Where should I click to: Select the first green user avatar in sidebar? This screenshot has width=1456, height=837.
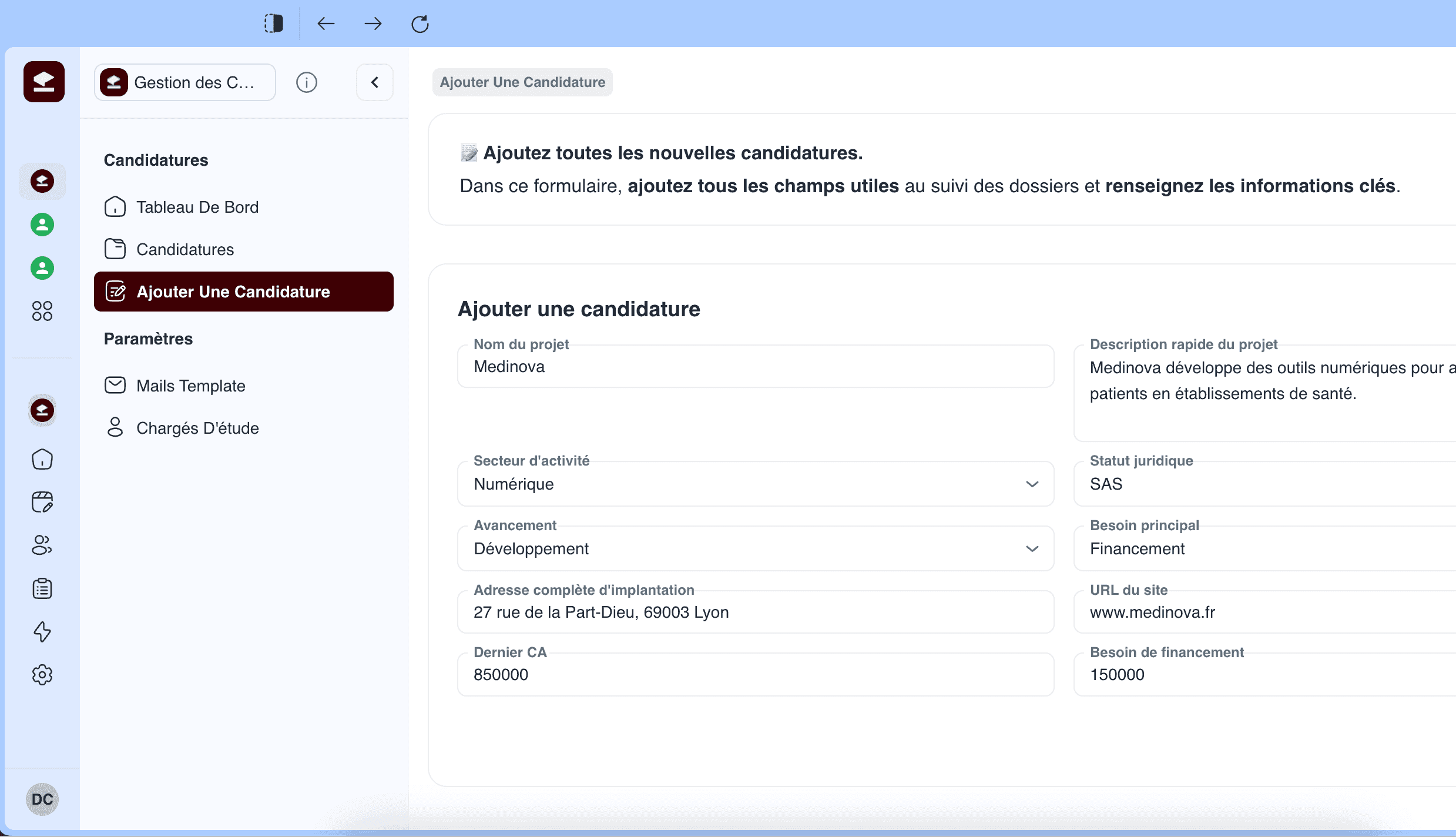[42, 225]
